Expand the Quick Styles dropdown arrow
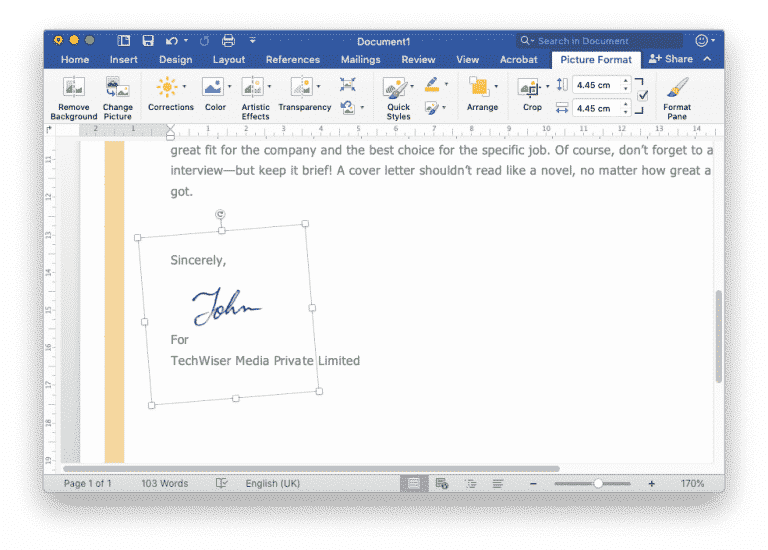Image resolution: width=768 pixels, height=550 pixels. (x=412, y=87)
